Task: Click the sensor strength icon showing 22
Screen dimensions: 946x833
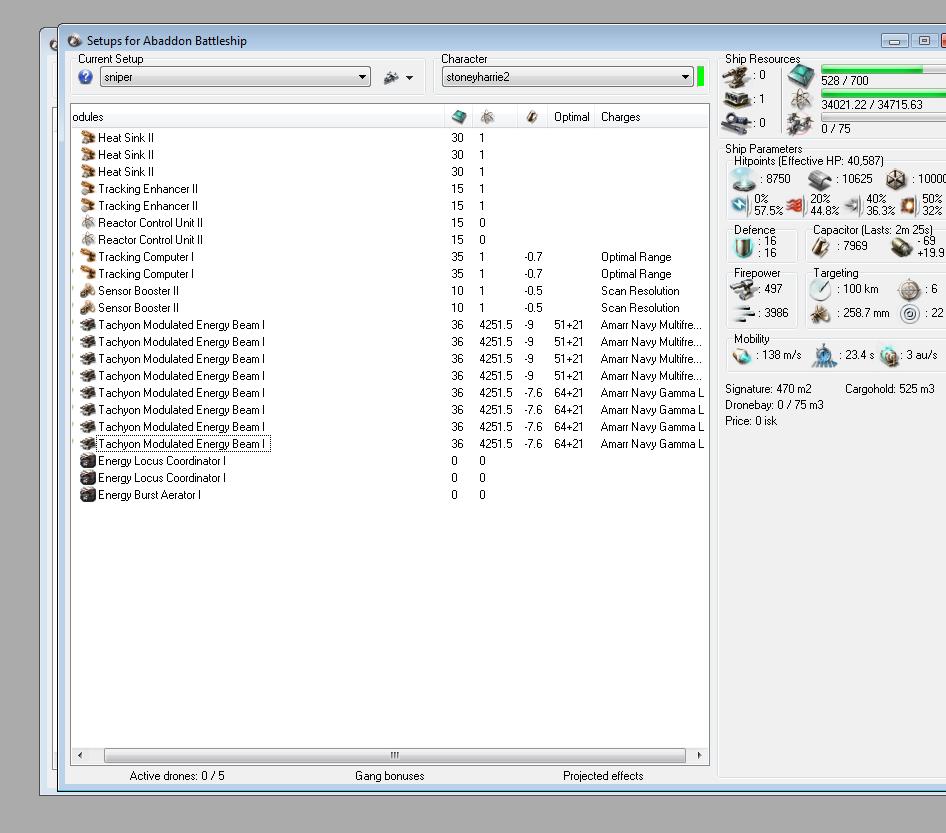Action: tap(910, 313)
